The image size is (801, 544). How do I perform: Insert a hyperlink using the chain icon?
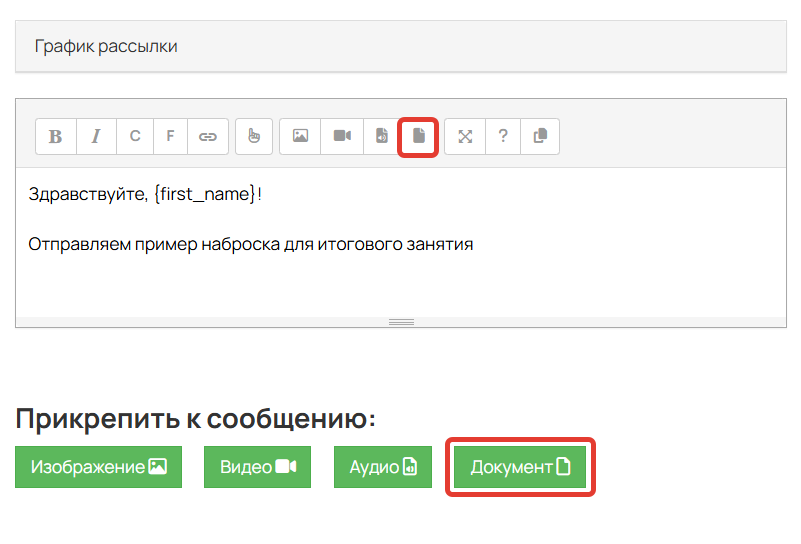pyautogui.click(x=208, y=136)
